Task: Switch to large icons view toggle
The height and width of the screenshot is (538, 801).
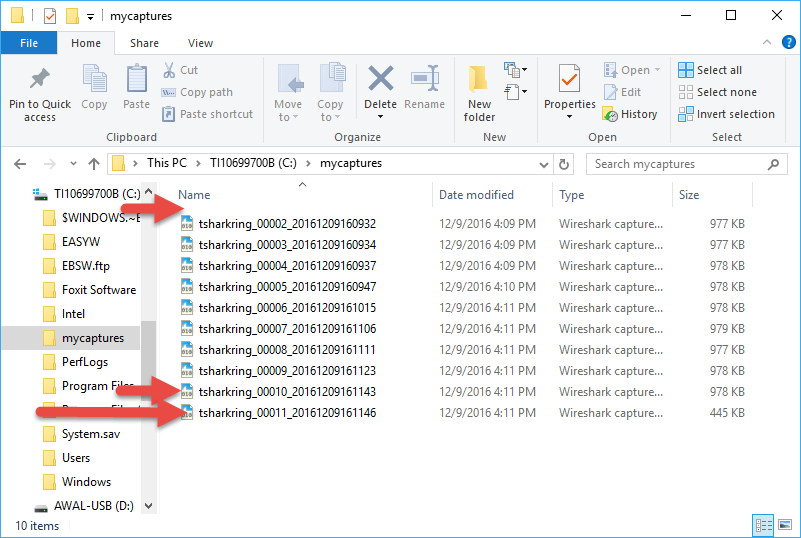Action: click(x=783, y=525)
